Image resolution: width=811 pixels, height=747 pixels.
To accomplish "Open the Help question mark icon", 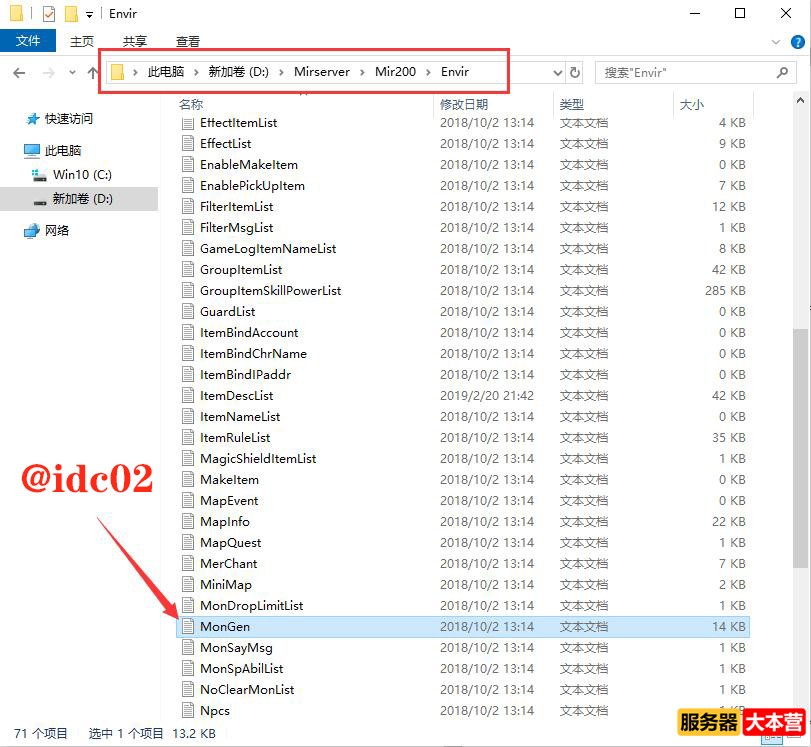I will pyautogui.click(x=798, y=42).
